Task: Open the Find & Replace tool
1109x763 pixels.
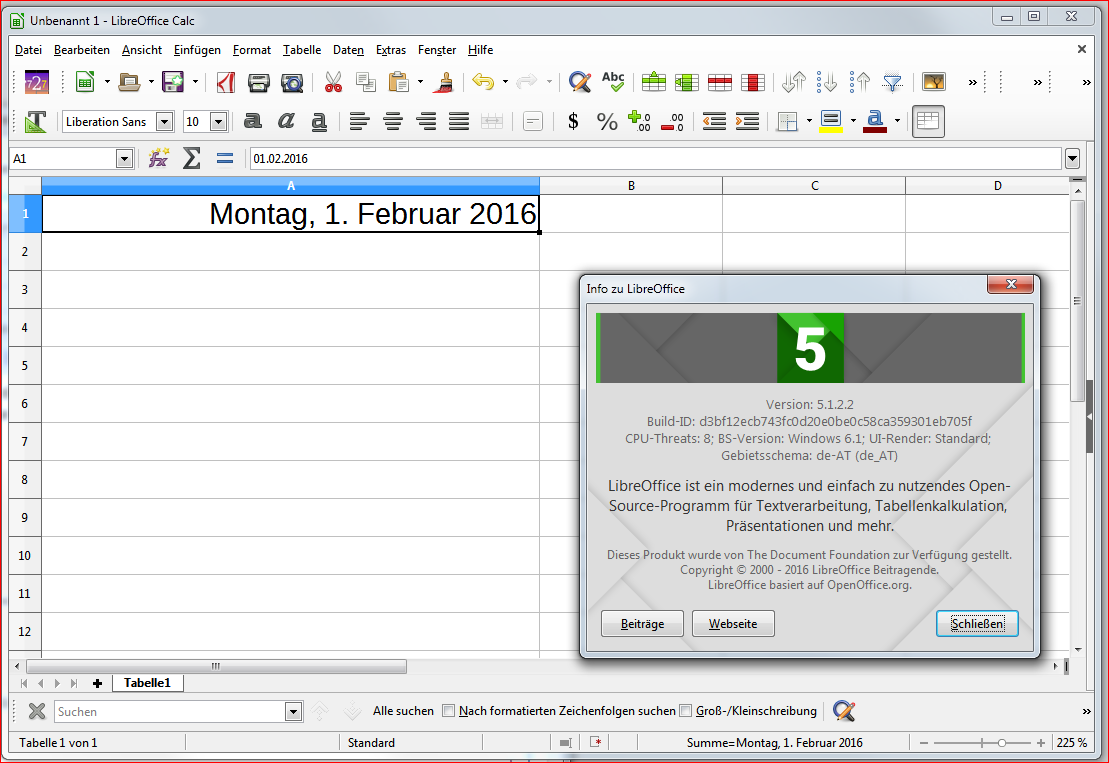Action: (x=579, y=82)
